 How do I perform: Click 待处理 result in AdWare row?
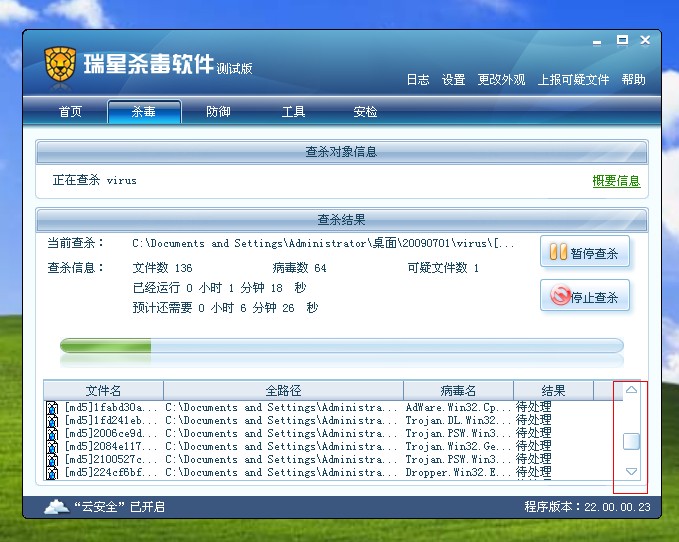(534, 408)
